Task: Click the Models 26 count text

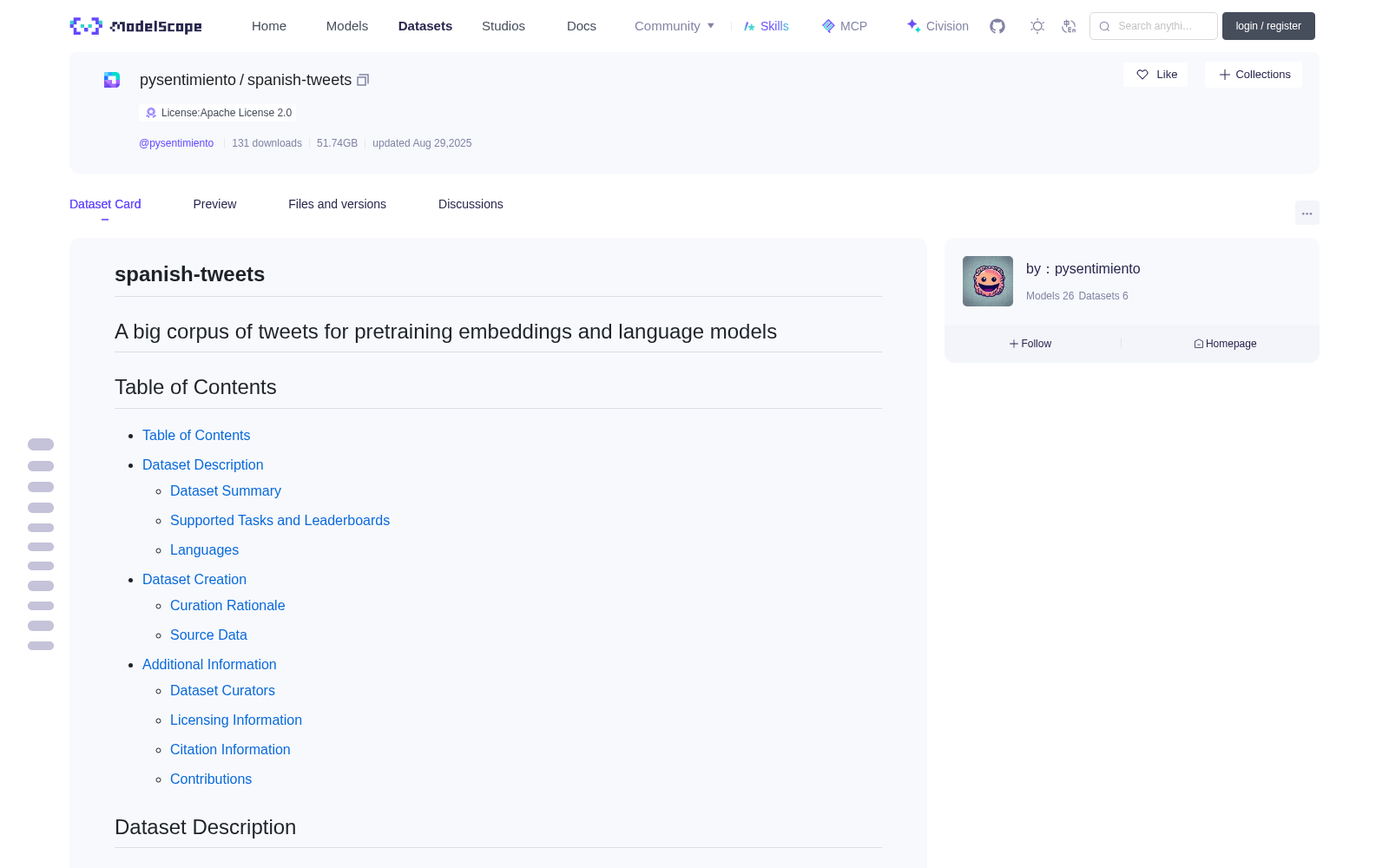Action: click(1050, 296)
